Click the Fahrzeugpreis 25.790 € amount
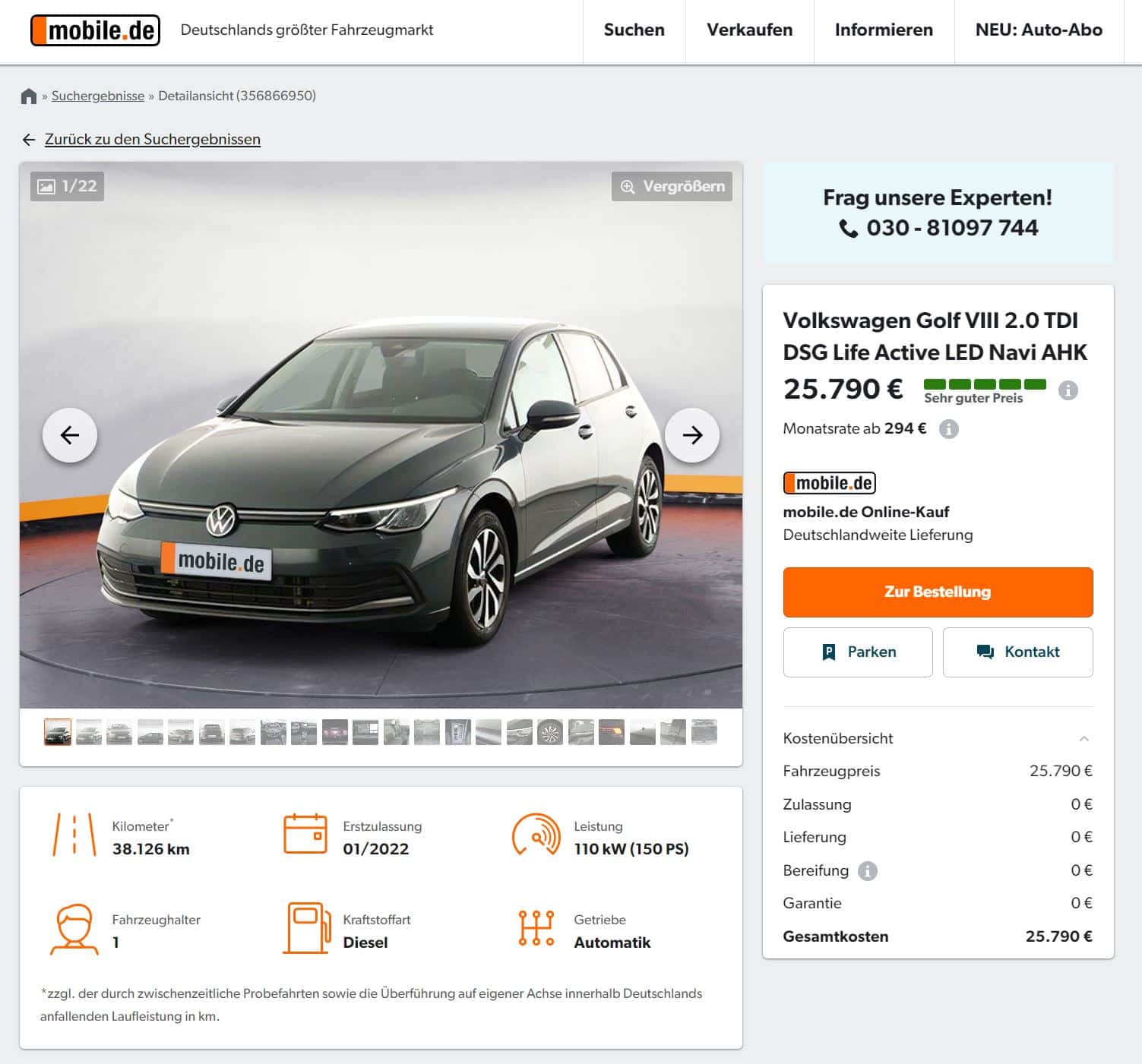The height and width of the screenshot is (1064, 1142). click(1061, 771)
